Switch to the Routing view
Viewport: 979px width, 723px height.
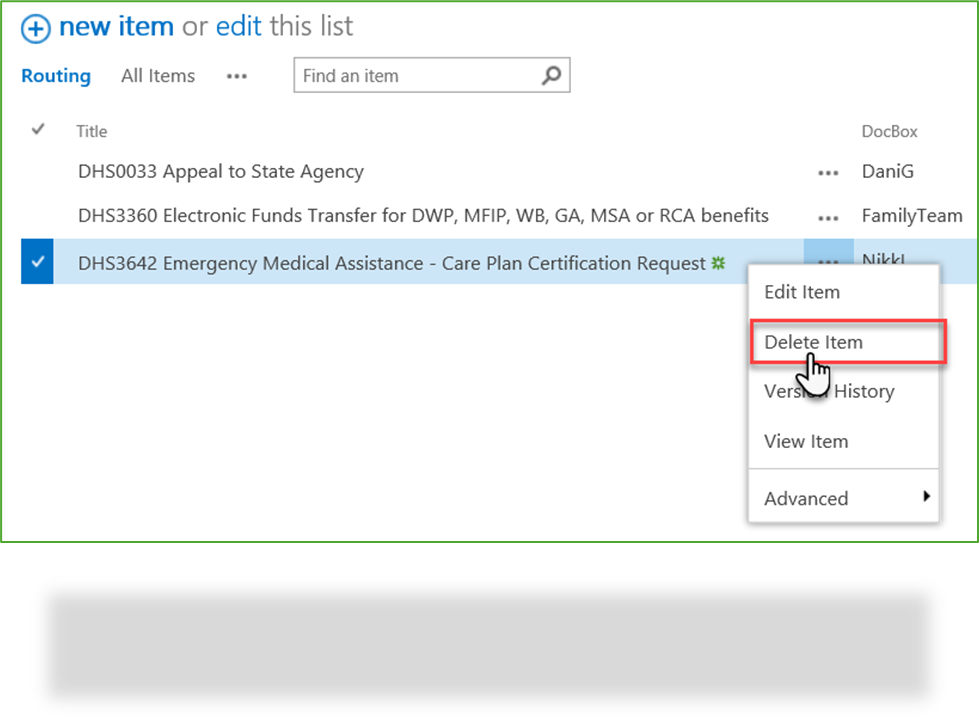56,76
